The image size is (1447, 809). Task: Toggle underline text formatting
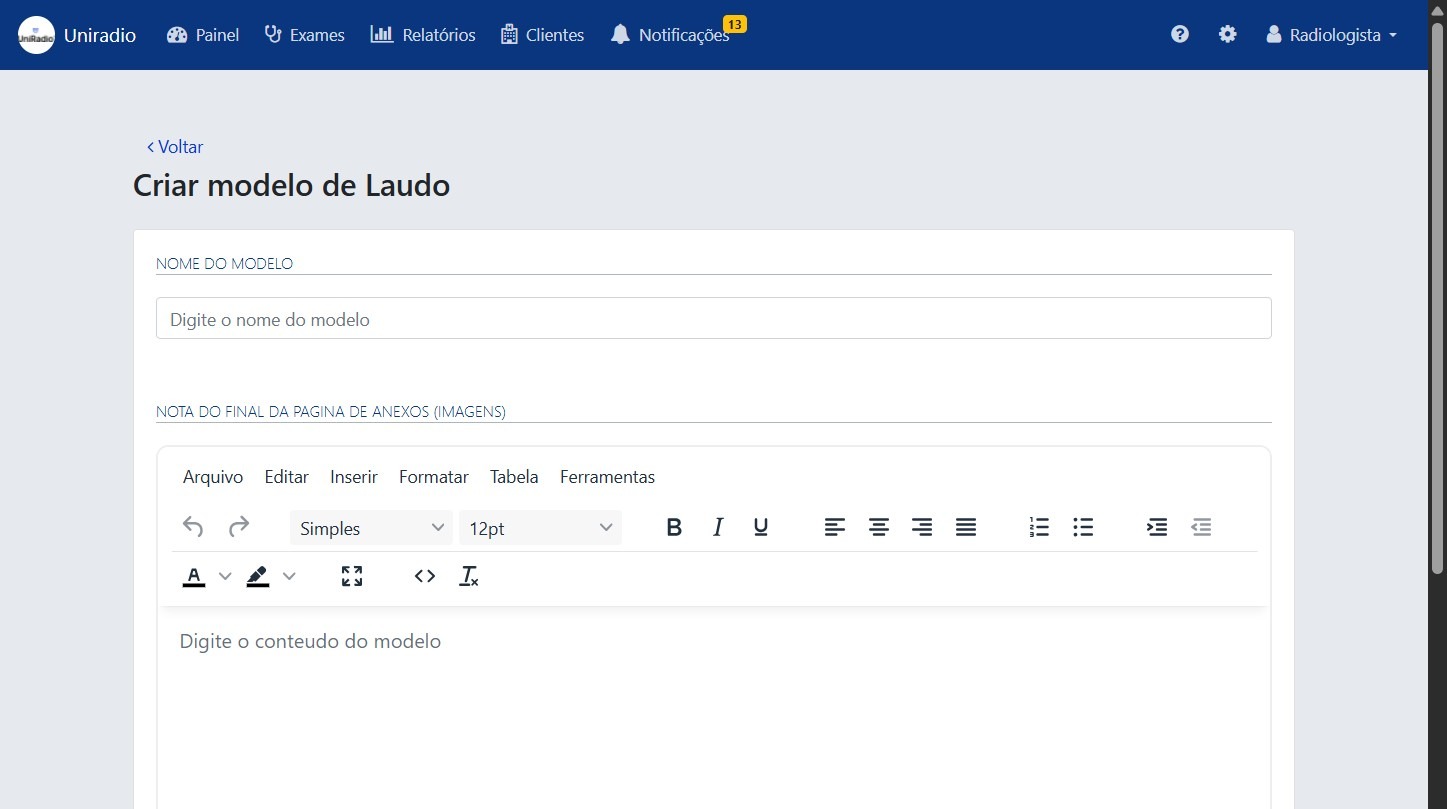tap(760, 528)
